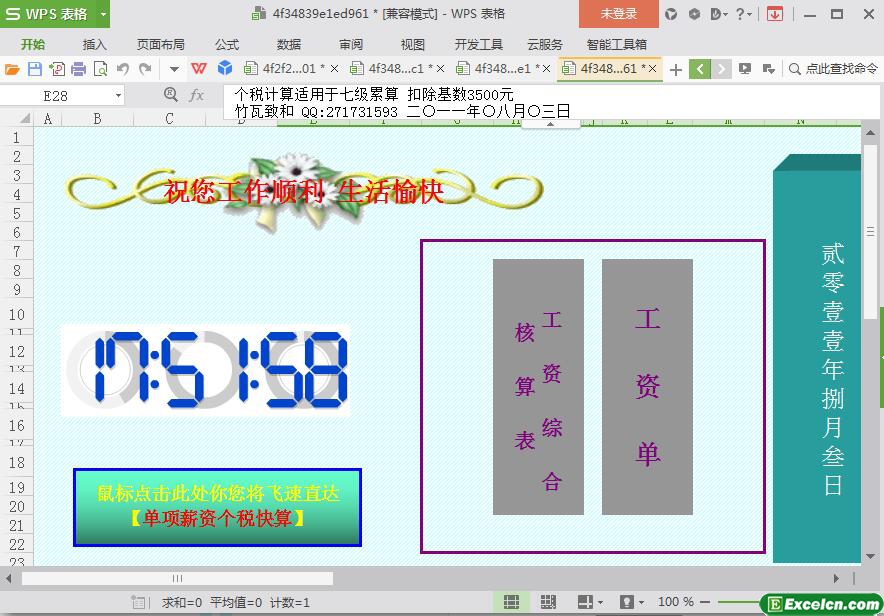
Task: Redo the last action
Action: click(145, 69)
